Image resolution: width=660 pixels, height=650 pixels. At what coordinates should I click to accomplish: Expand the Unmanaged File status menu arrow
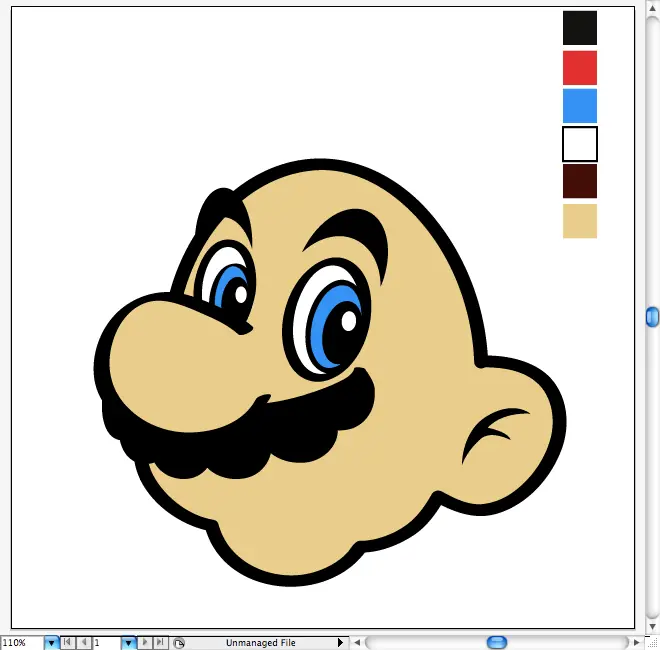[x=340, y=643]
